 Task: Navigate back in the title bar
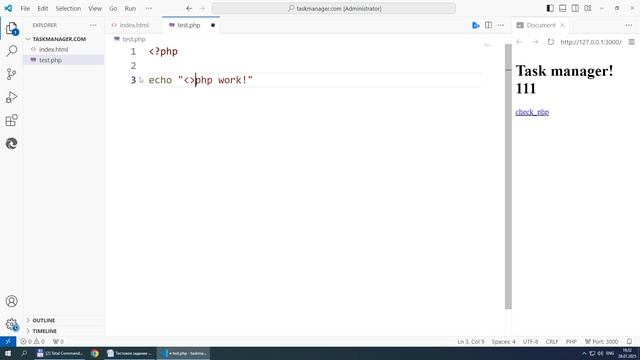[189, 8]
